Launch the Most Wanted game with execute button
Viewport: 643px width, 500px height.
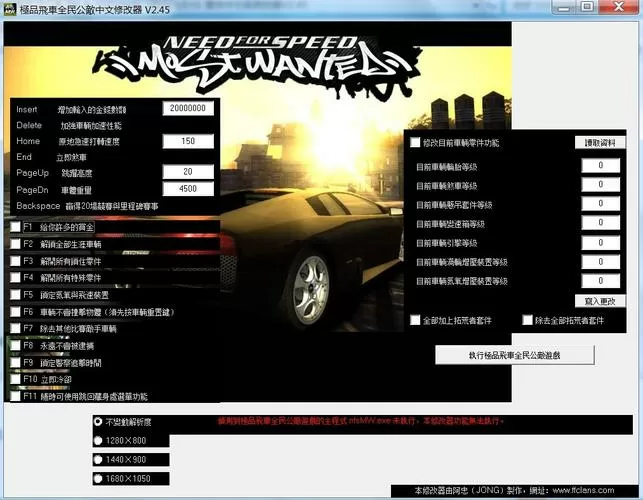(515, 355)
